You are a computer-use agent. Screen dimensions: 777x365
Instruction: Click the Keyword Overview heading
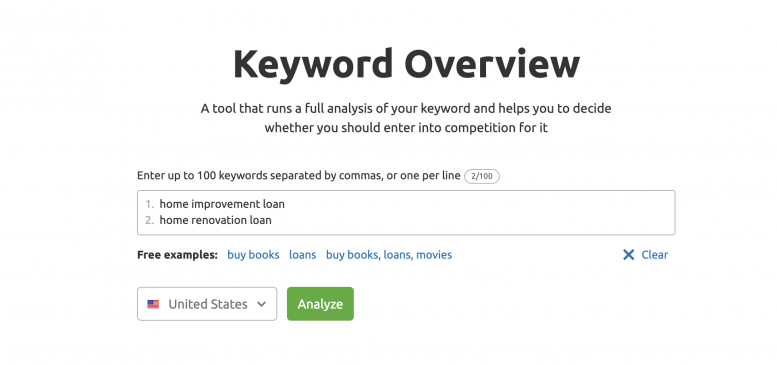[406, 64]
